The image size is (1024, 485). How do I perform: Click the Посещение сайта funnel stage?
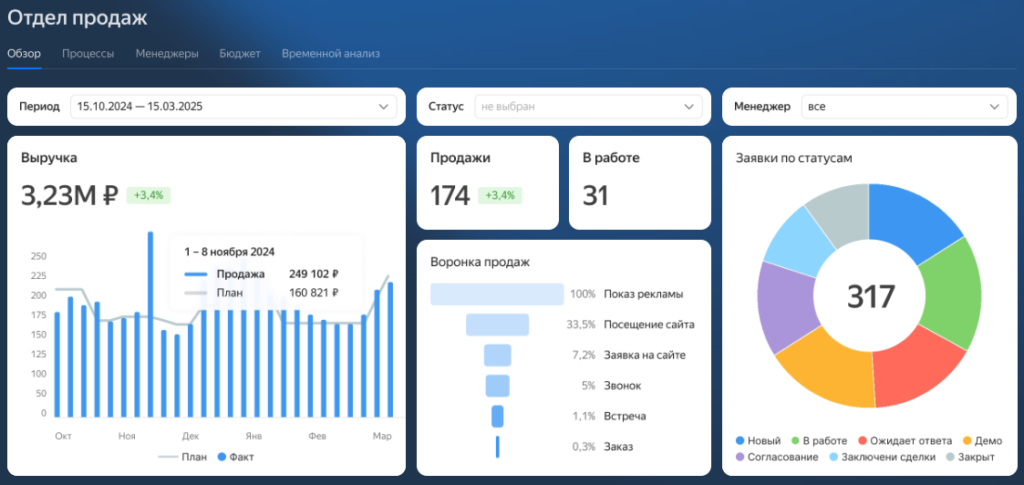tap(497, 325)
